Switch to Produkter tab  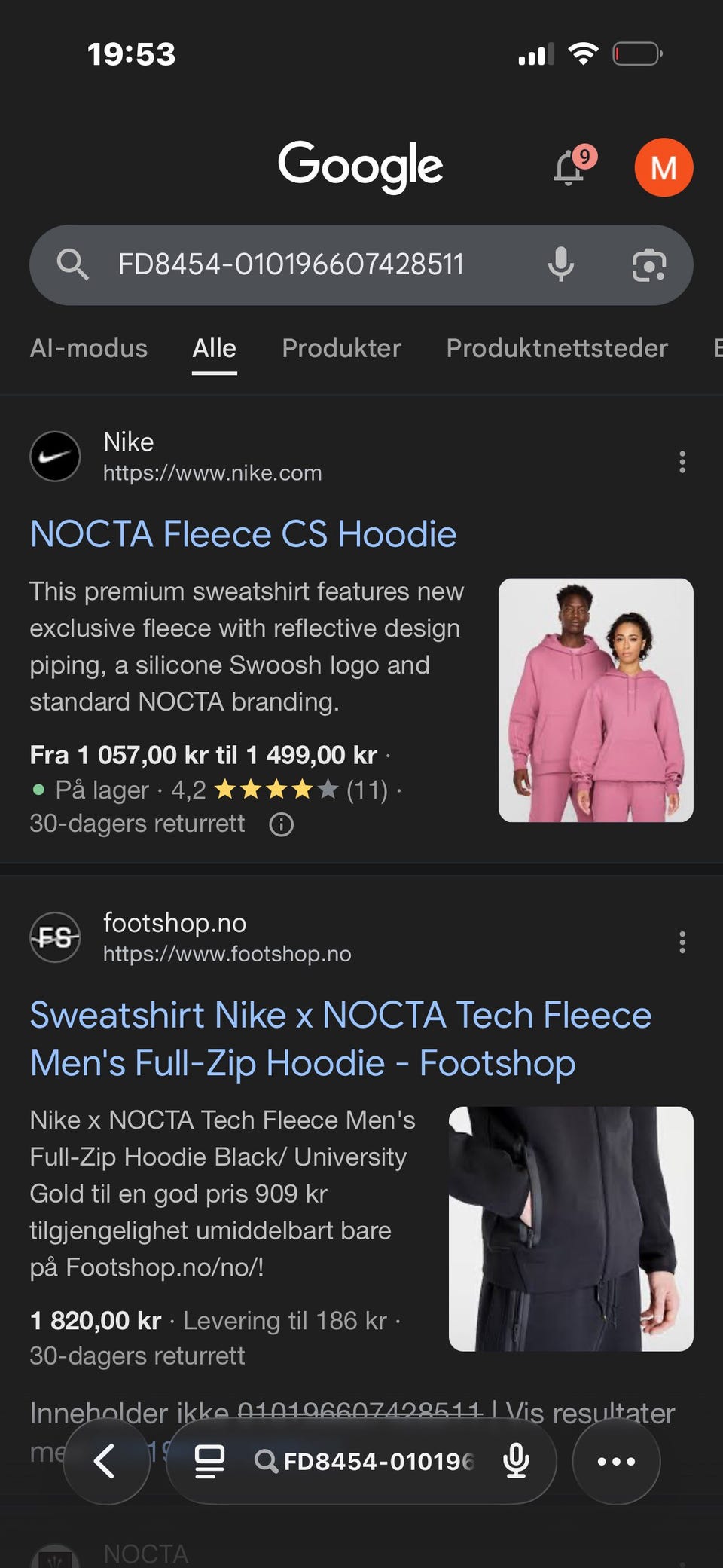coord(341,348)
